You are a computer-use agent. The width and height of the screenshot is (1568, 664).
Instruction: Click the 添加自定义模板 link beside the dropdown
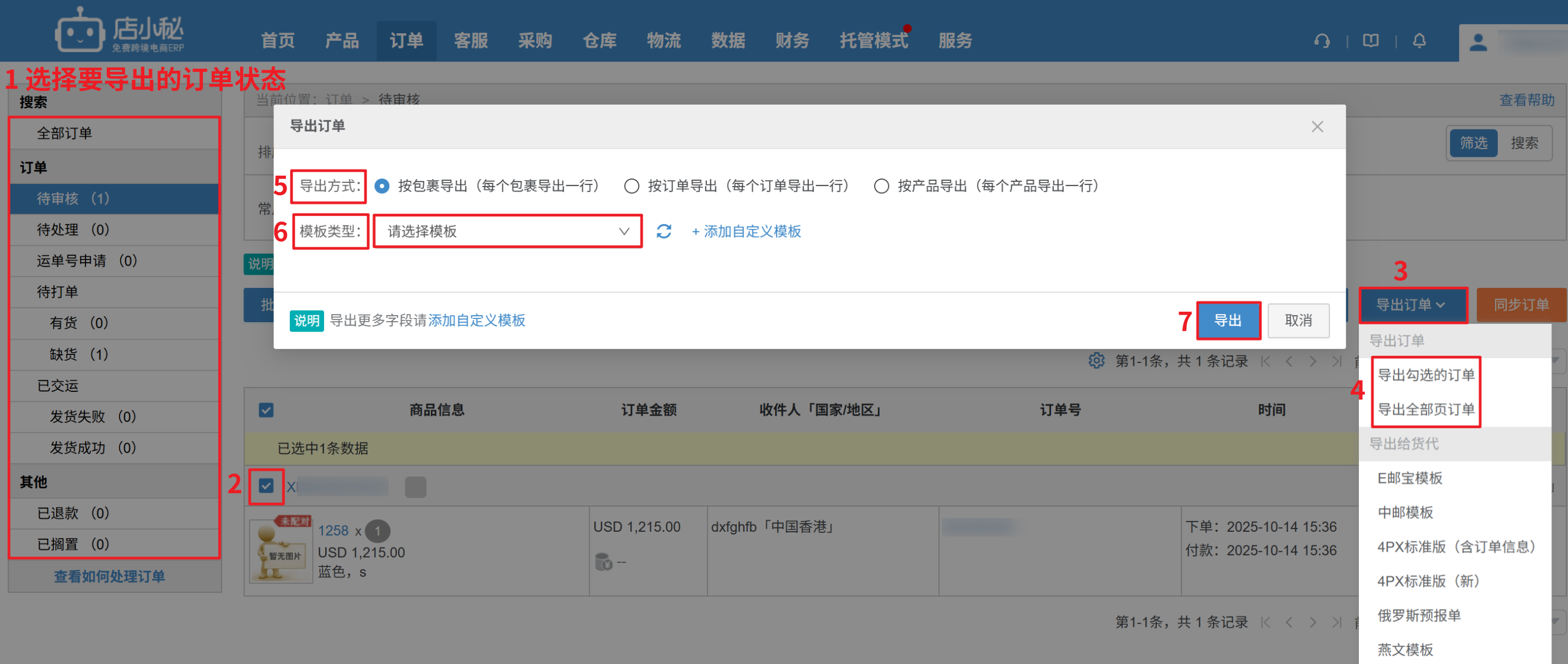coord(746,231)
